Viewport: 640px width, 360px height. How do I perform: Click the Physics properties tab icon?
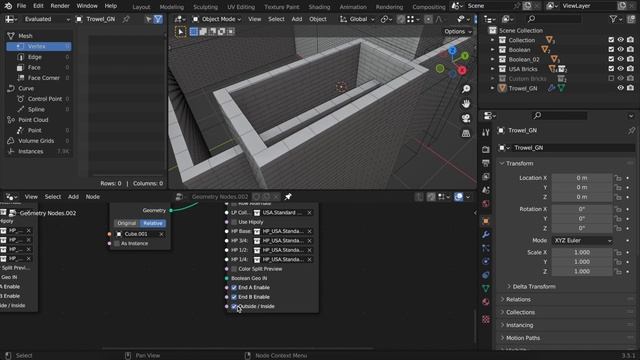point(486,261)
